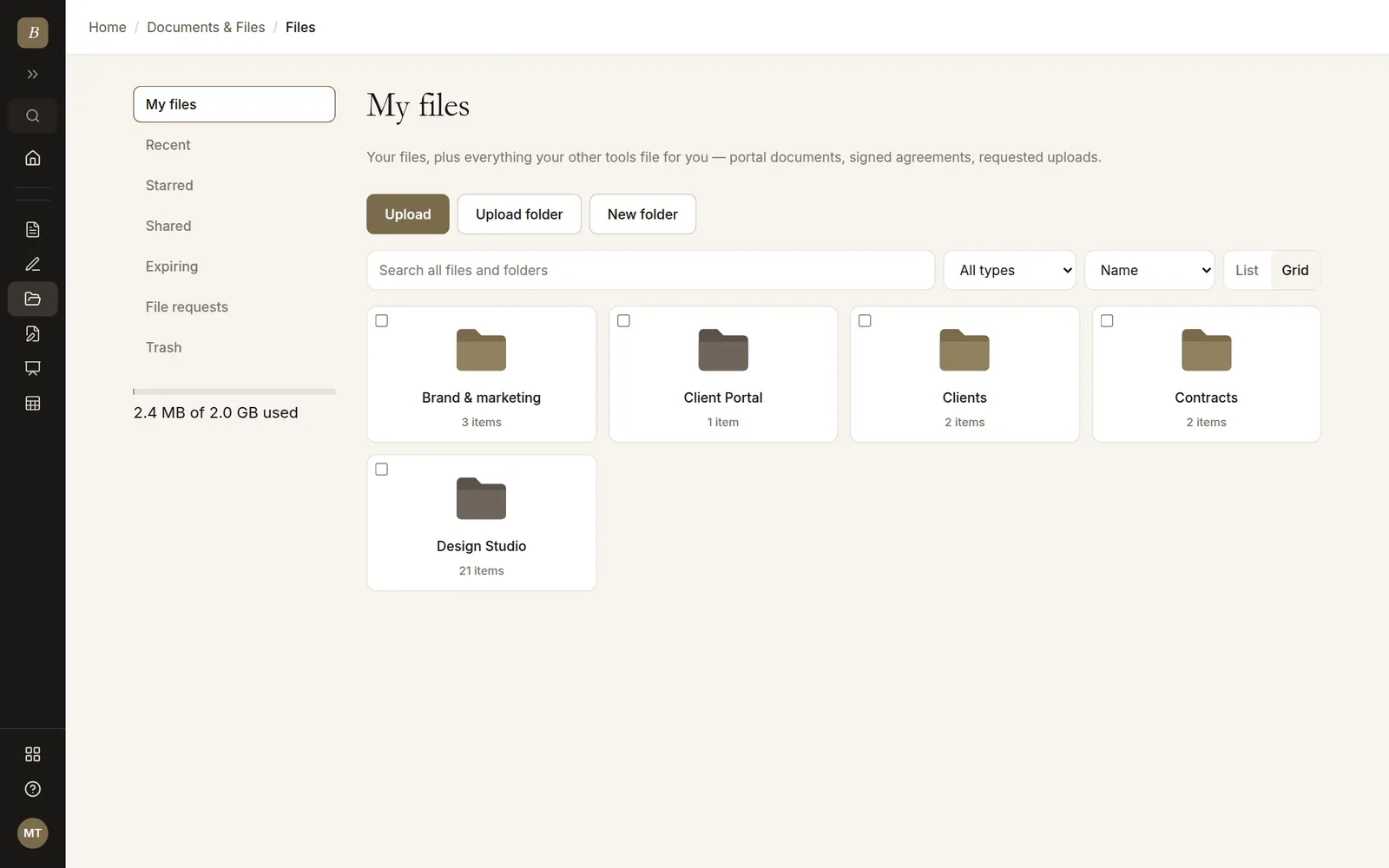Open the apps grid icon at the sidebar bottom
This screenshot has width=1389, height=868.
(33, 754)
